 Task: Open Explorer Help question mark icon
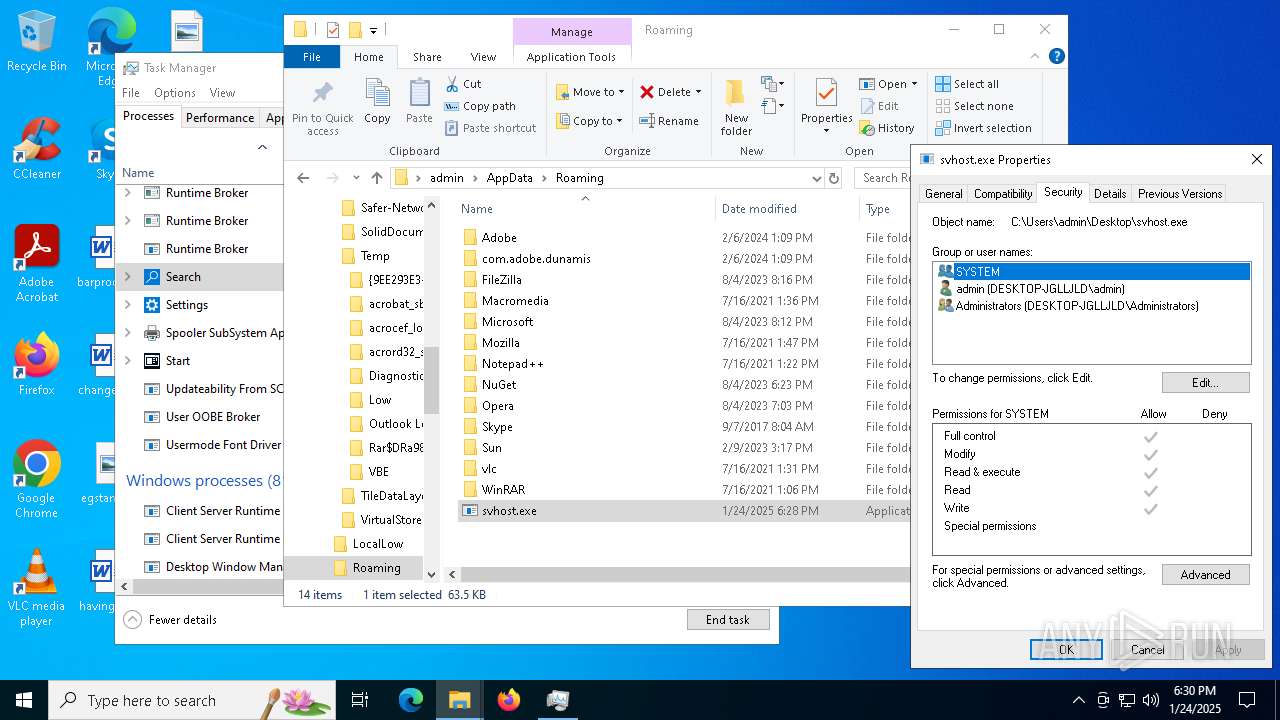tap(1057, 57)
